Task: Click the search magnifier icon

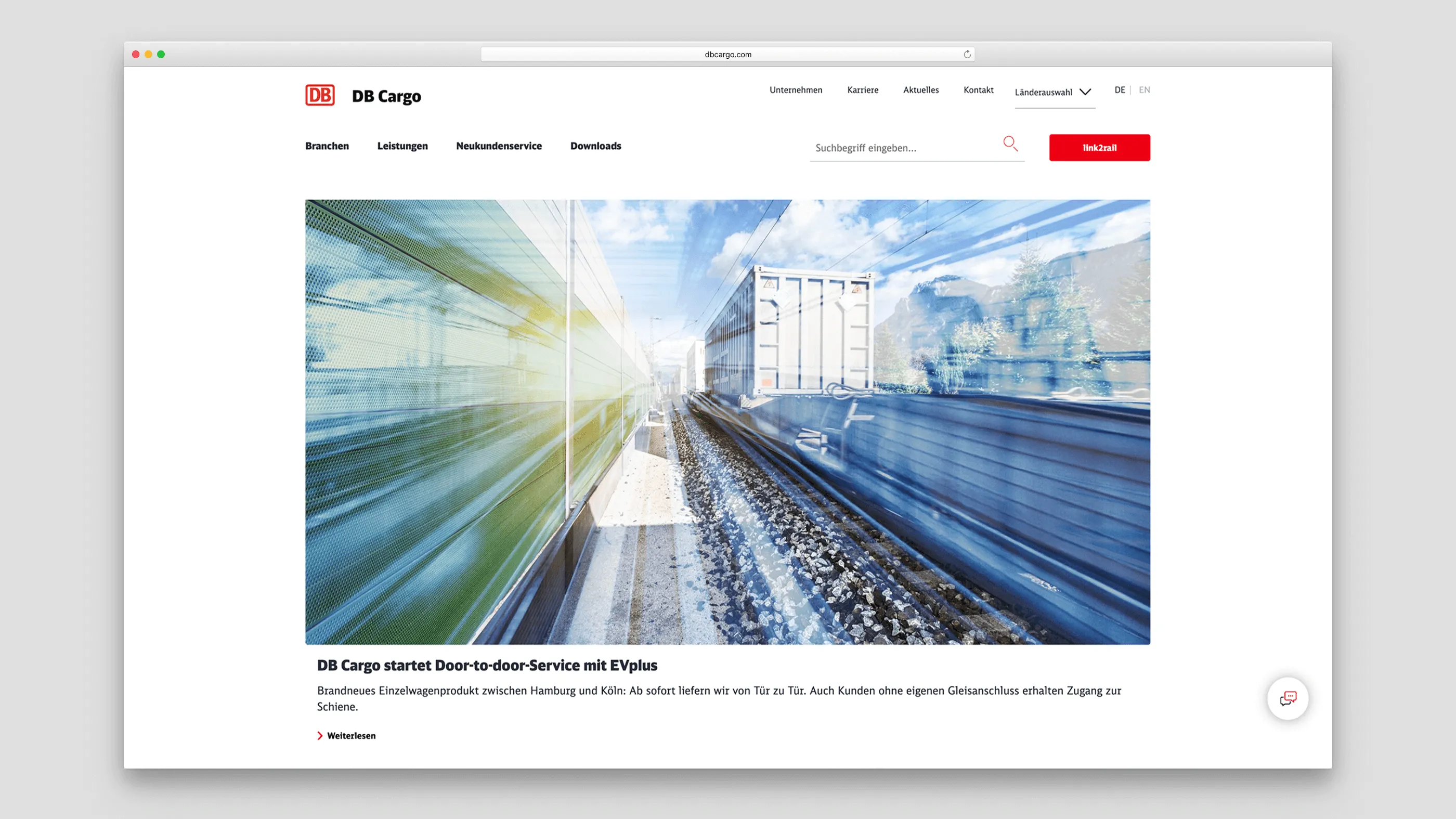Action: [1010, 144]
